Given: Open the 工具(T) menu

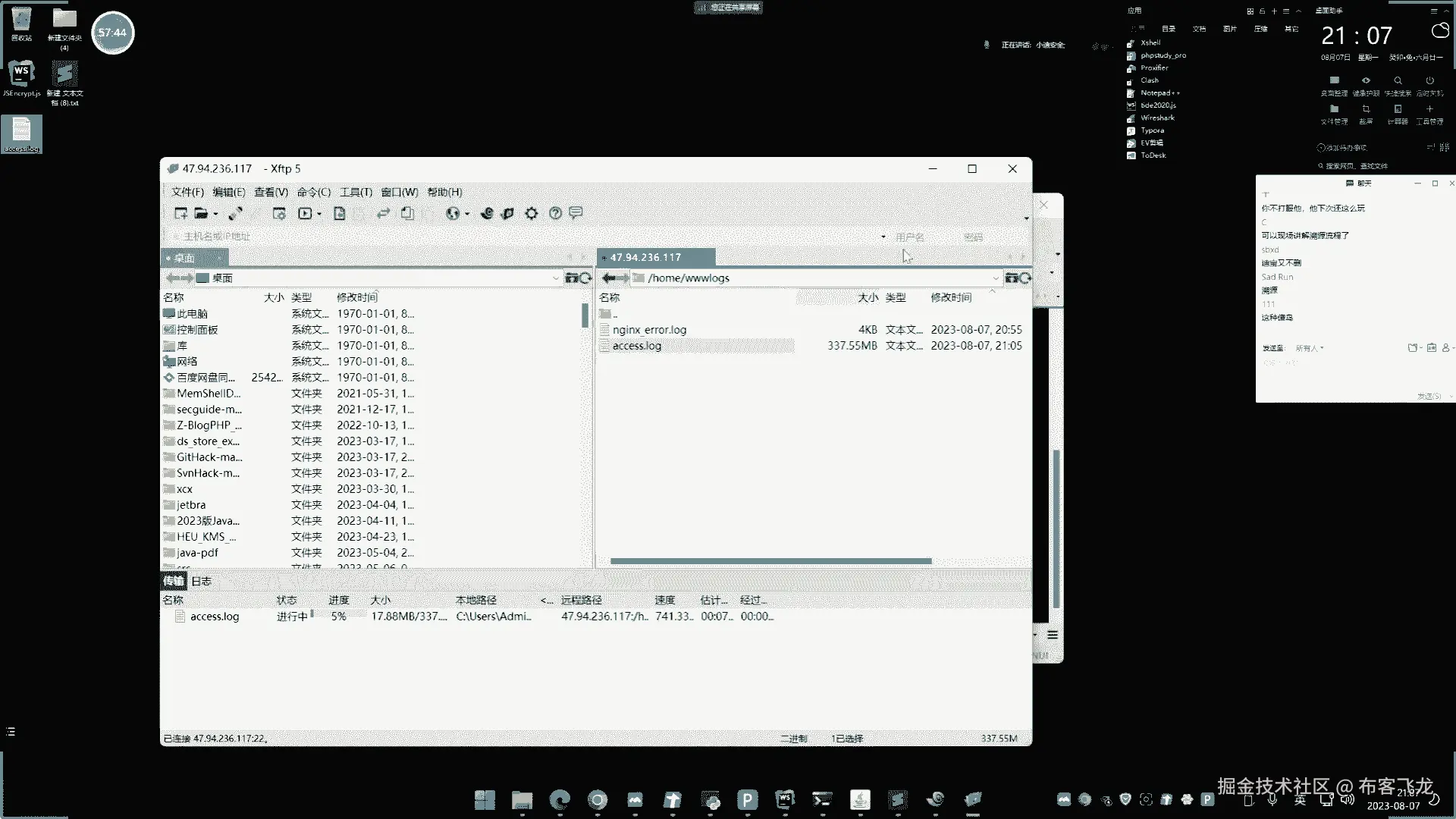Looking at the screenshot, I should 356,192.
